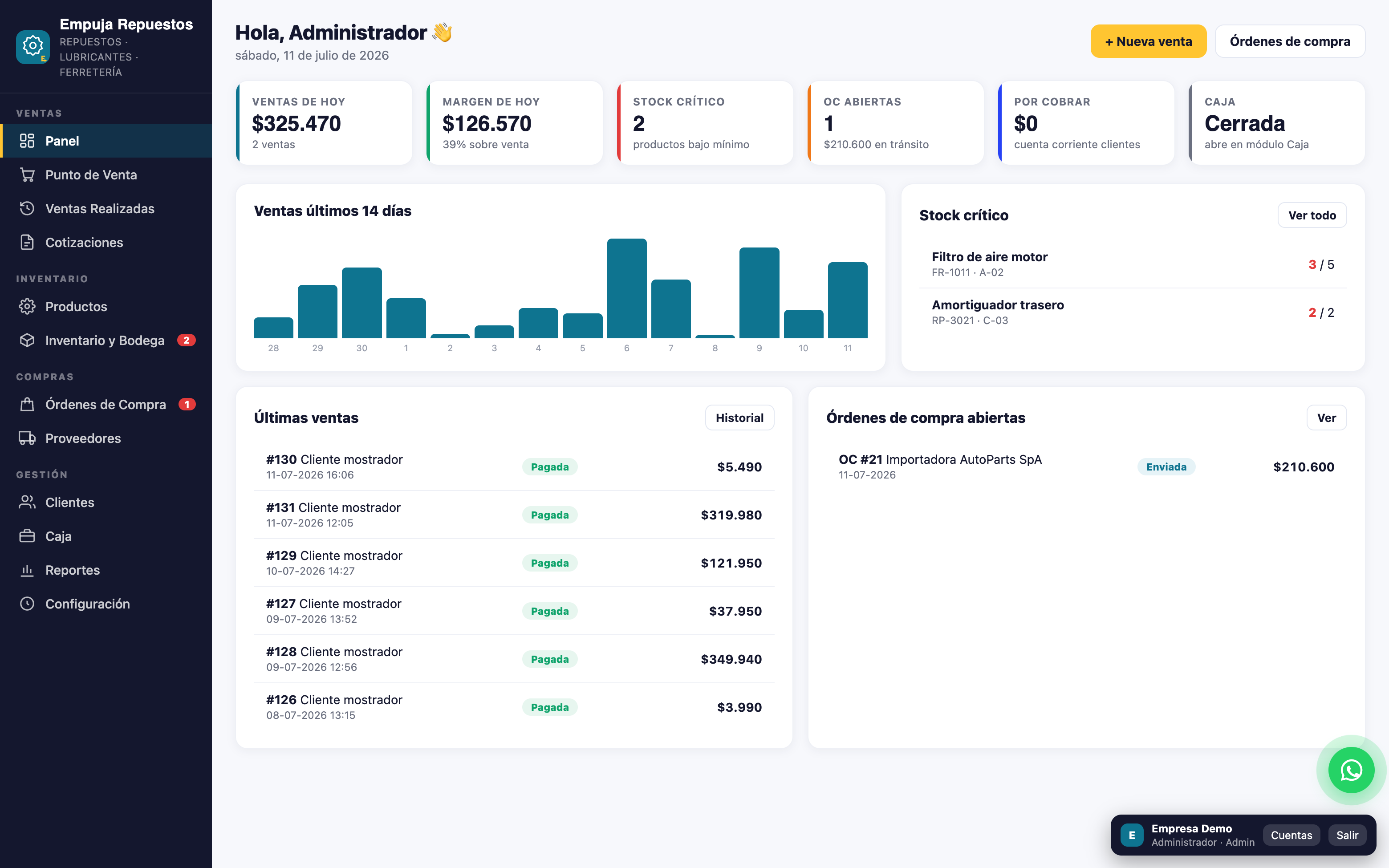Click the chart bar for day 11
1389x868 pixels.
(x=848, y=300)
